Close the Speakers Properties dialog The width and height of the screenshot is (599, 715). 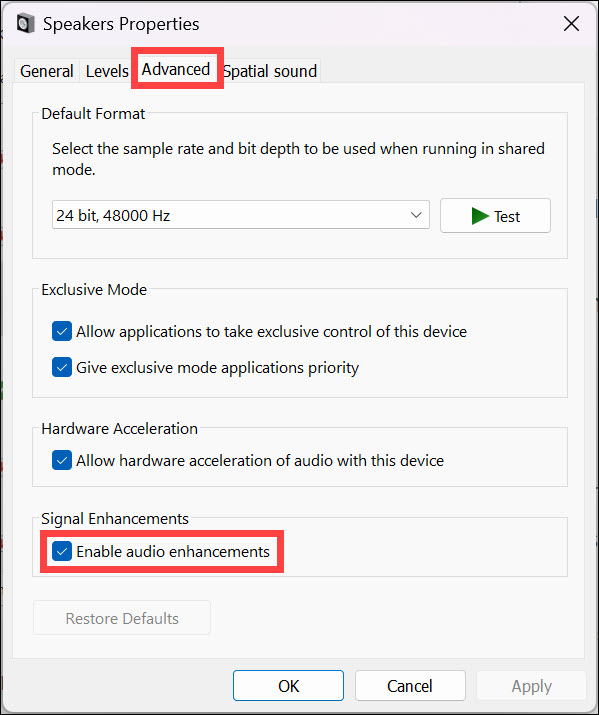pos(571,24)
